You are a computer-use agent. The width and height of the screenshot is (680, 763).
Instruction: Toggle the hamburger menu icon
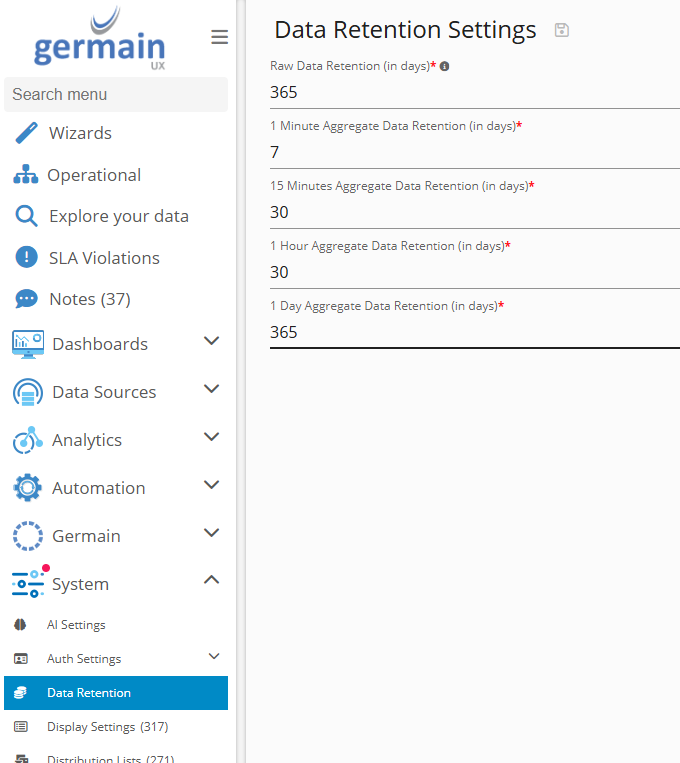[x=219, y=38]
